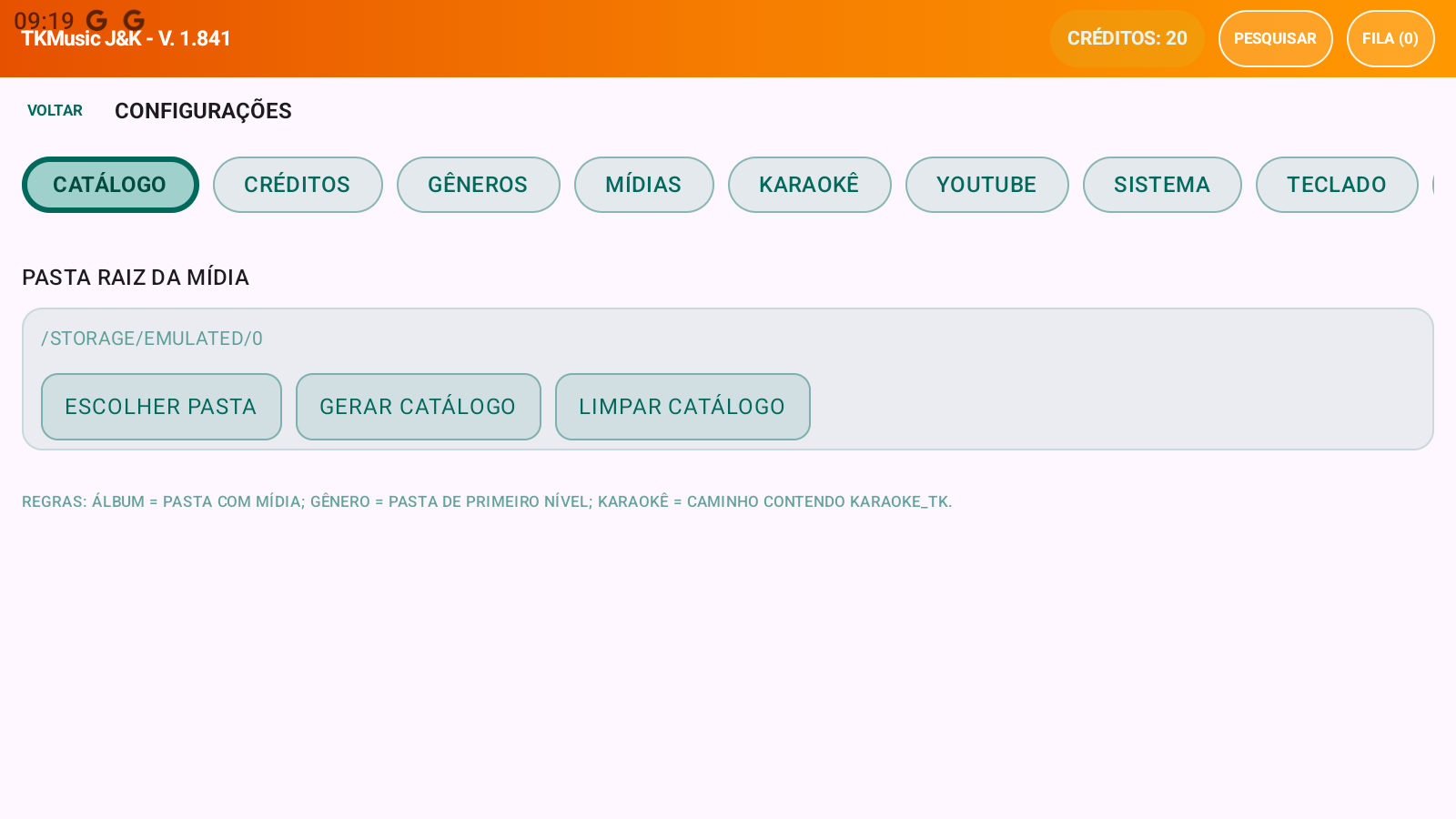The image size is (1456, 819).
Task: Go to the Mídias tab
Action: (643, 185)
